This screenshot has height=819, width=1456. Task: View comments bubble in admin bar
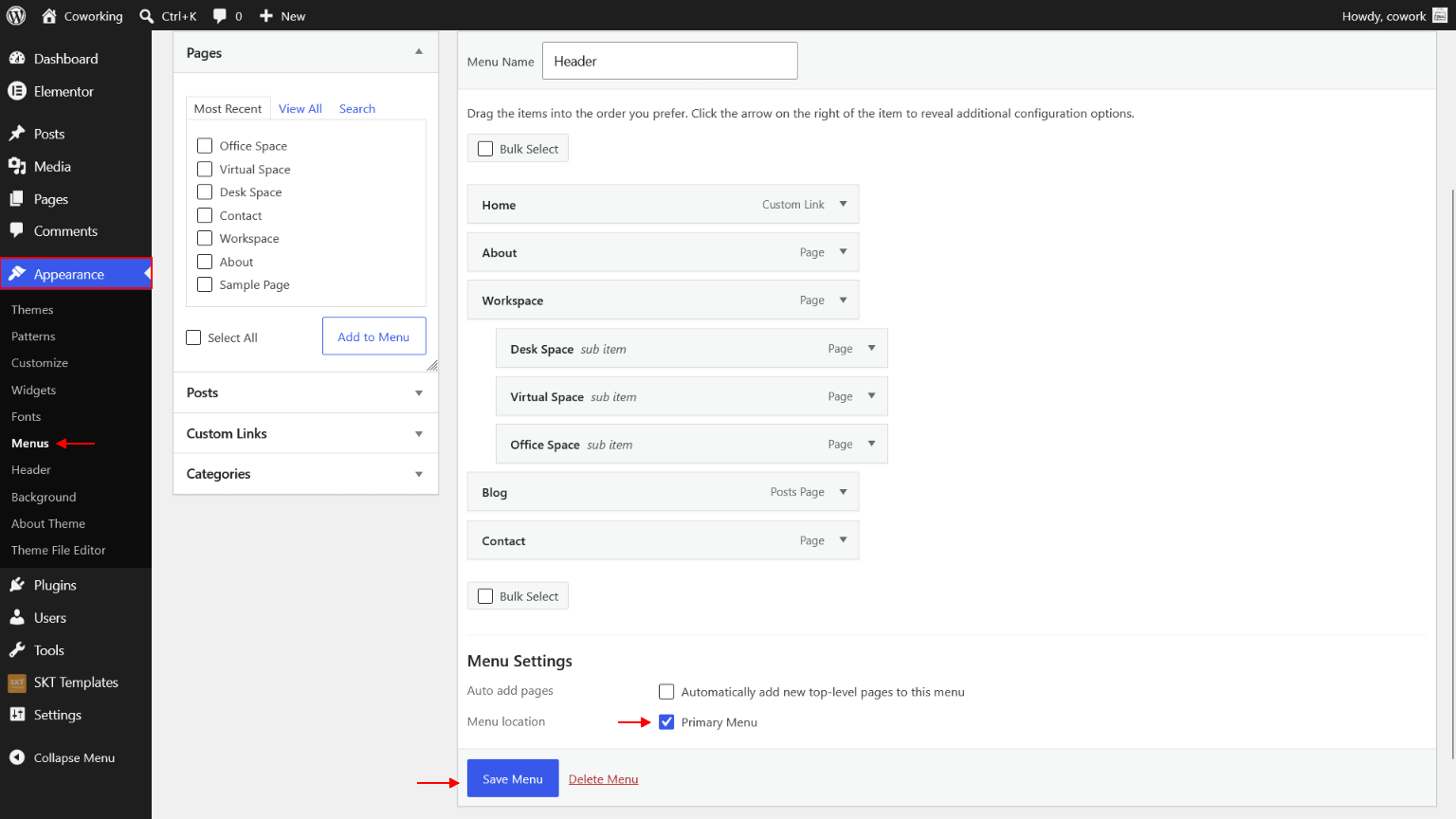click(220, 16)
